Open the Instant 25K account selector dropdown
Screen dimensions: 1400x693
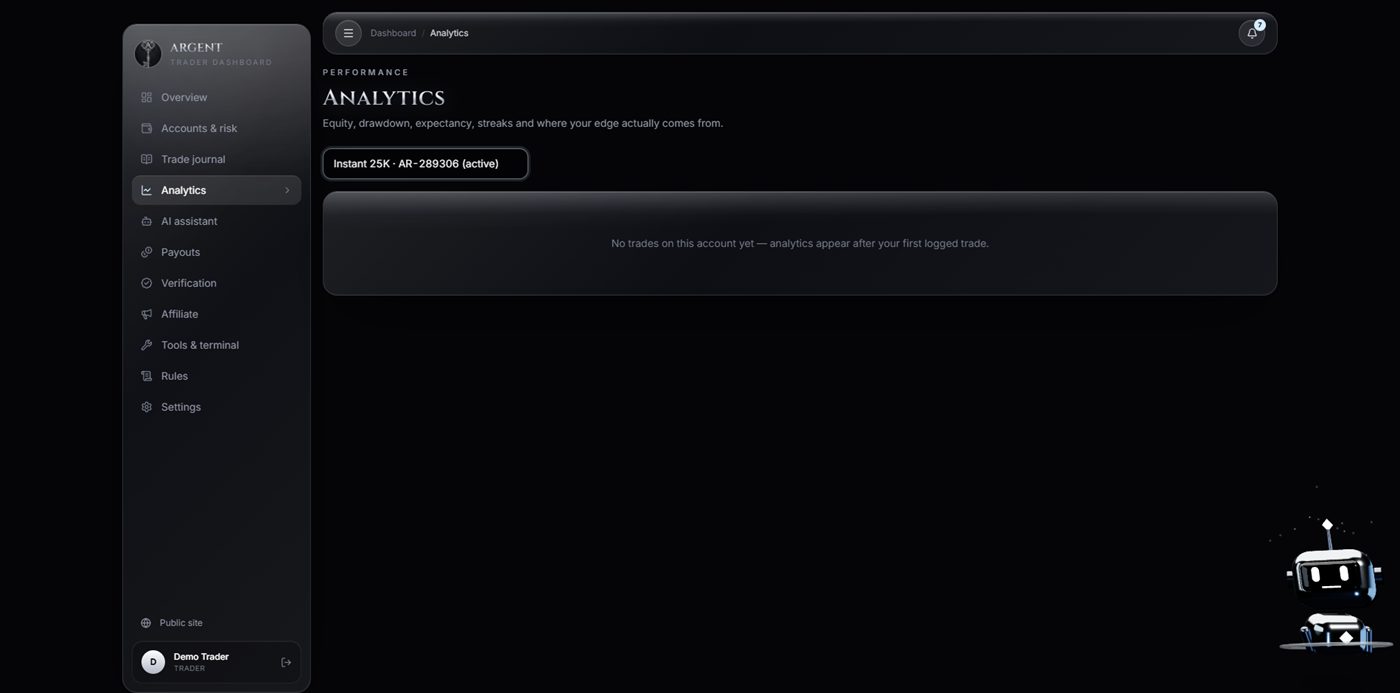(425, 164)
